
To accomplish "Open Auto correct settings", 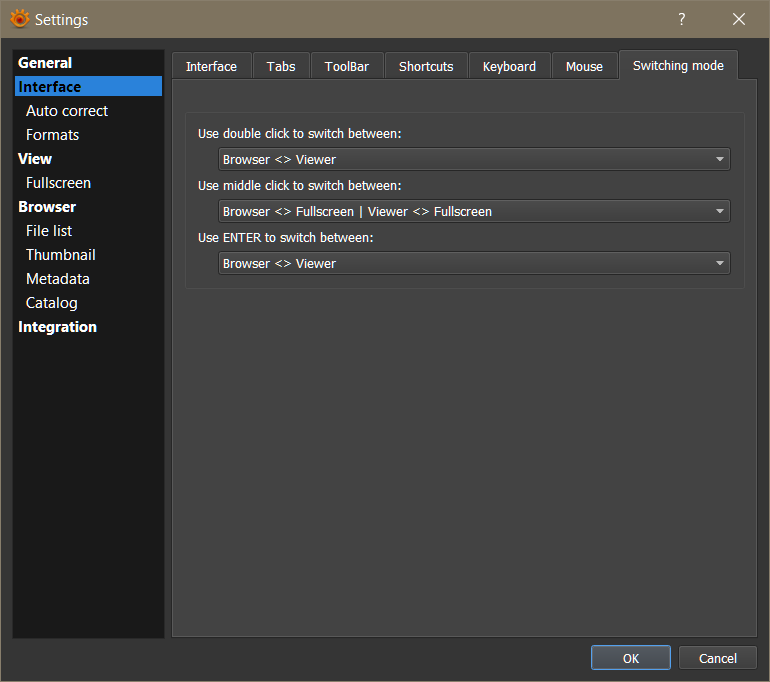I will pos(67,111).
